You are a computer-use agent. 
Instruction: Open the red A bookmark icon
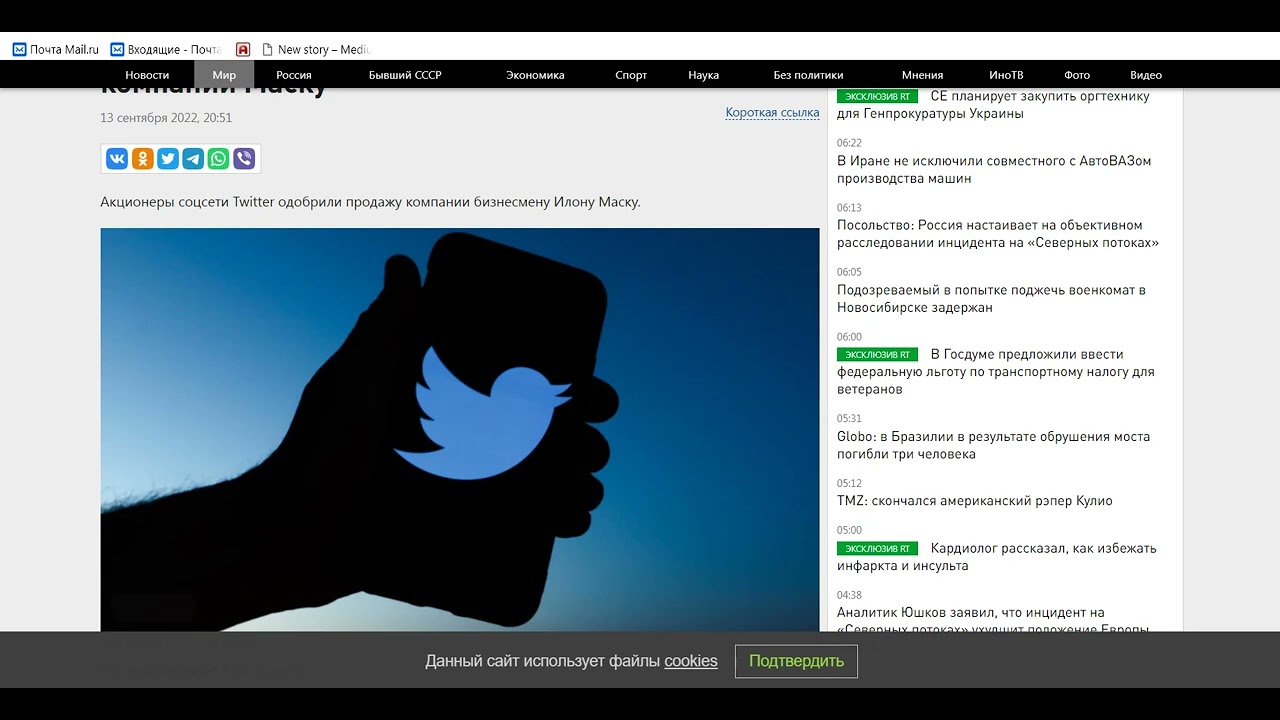[x=243, y=49]
